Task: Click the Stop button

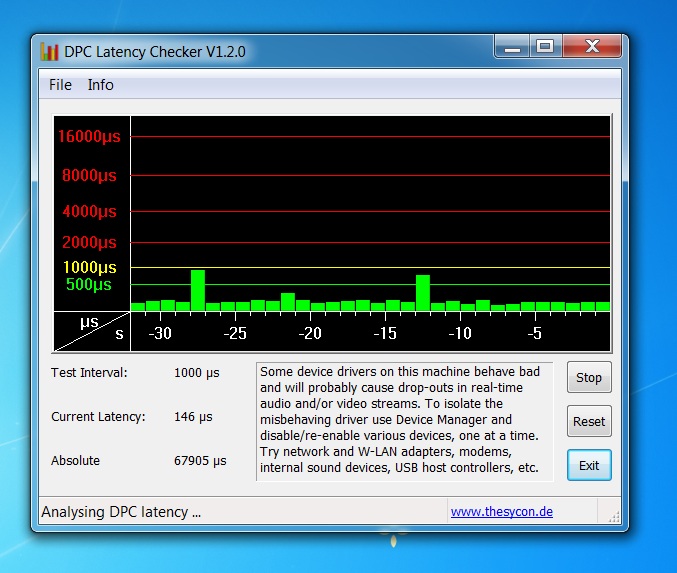Action: [589, 377]
